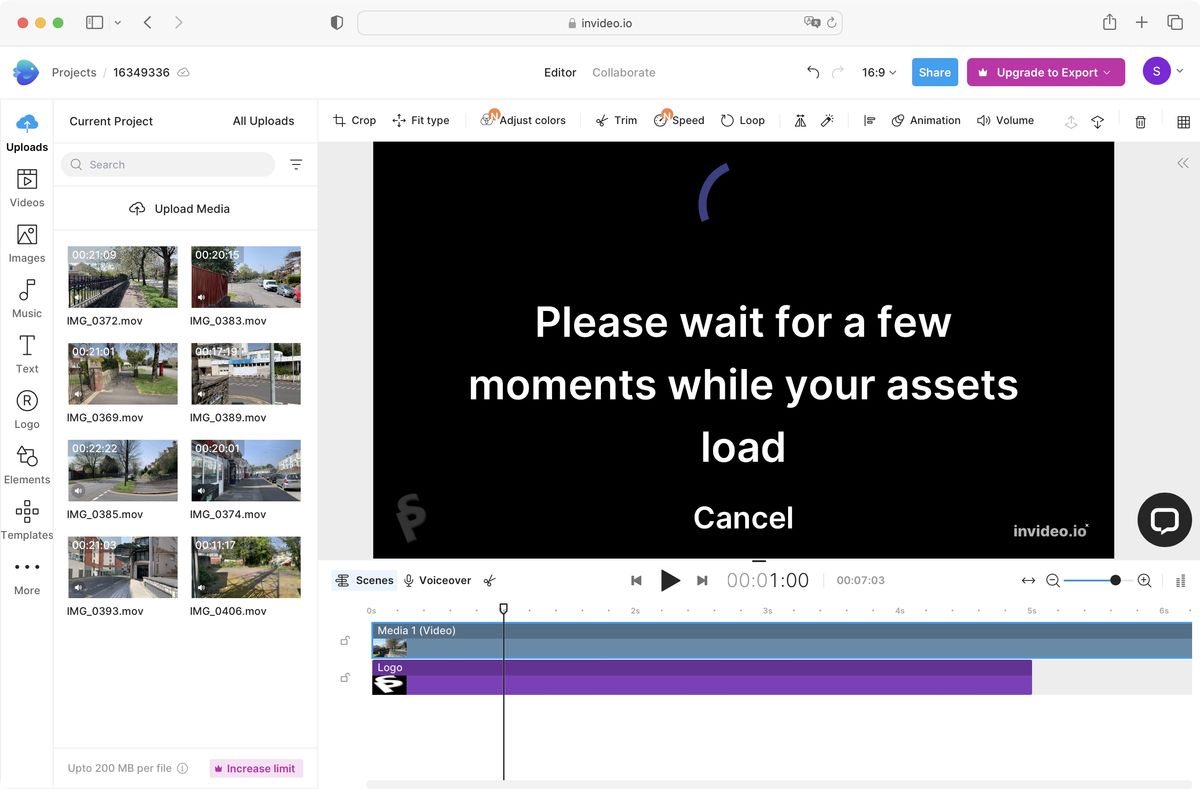Open the Adjust colors tool
The image size is (1200, 789).
524,120
